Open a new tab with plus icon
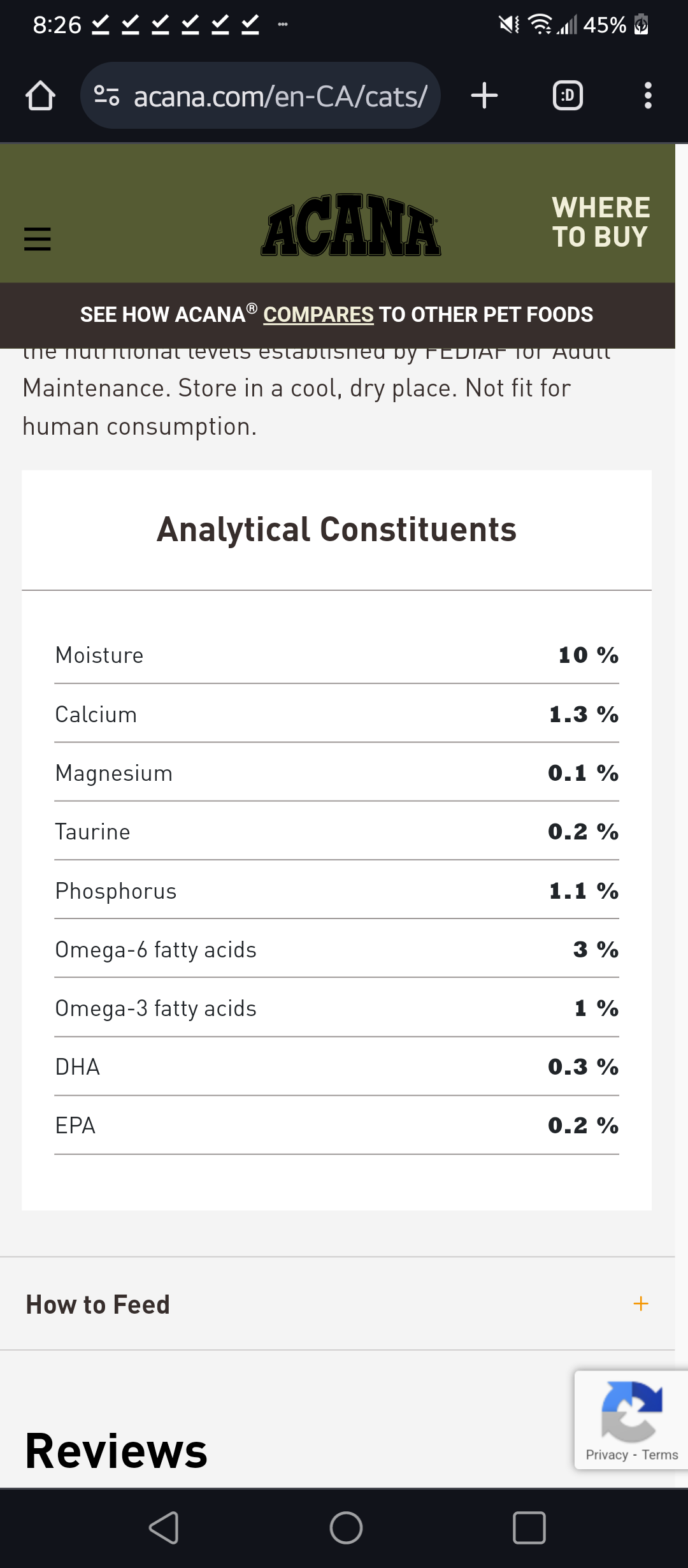Image resolution: width=688 pixels, height=1568 pixels. (484, 96)
